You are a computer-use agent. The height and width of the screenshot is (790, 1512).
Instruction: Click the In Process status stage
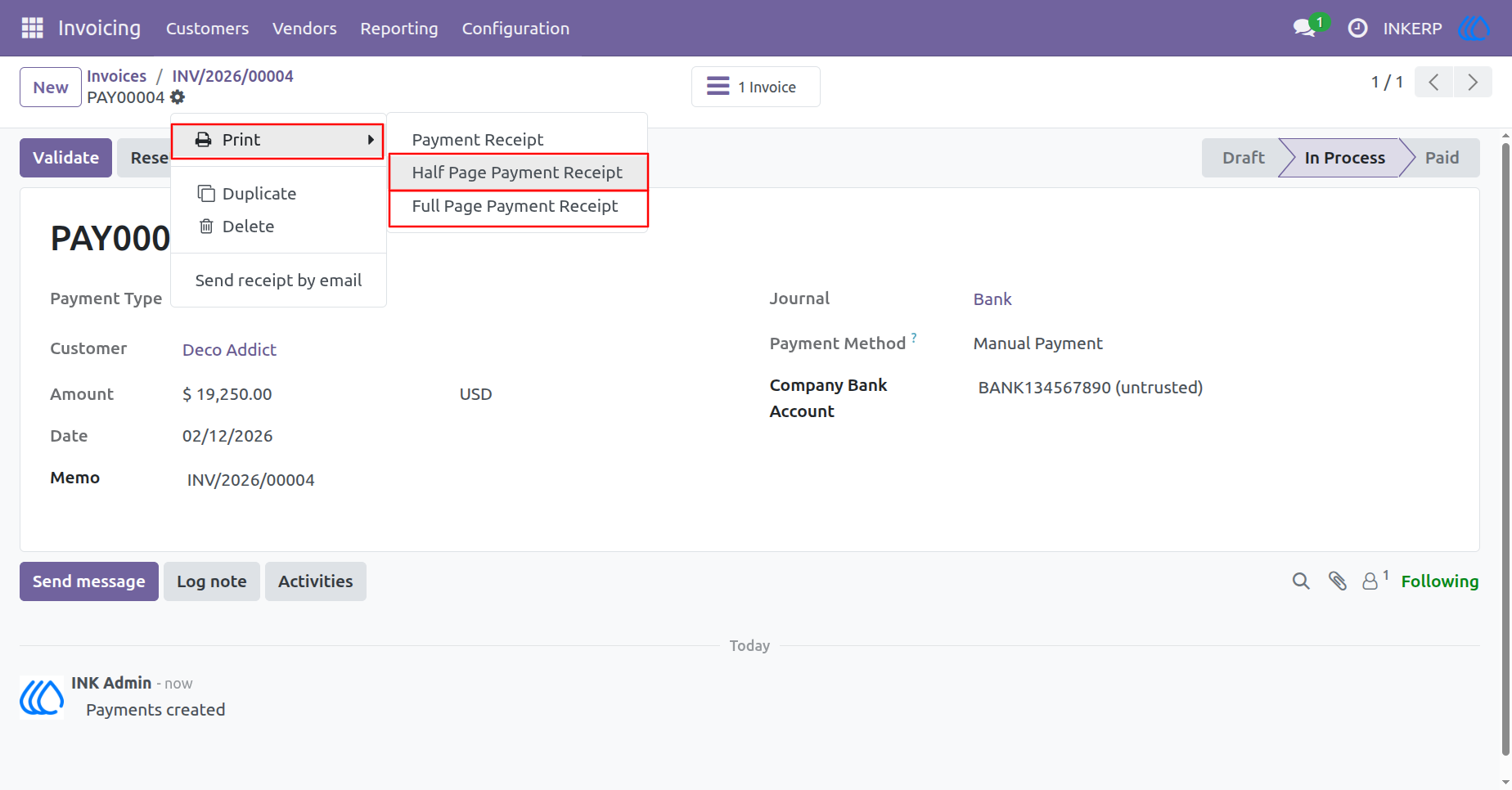(1344, 158)
